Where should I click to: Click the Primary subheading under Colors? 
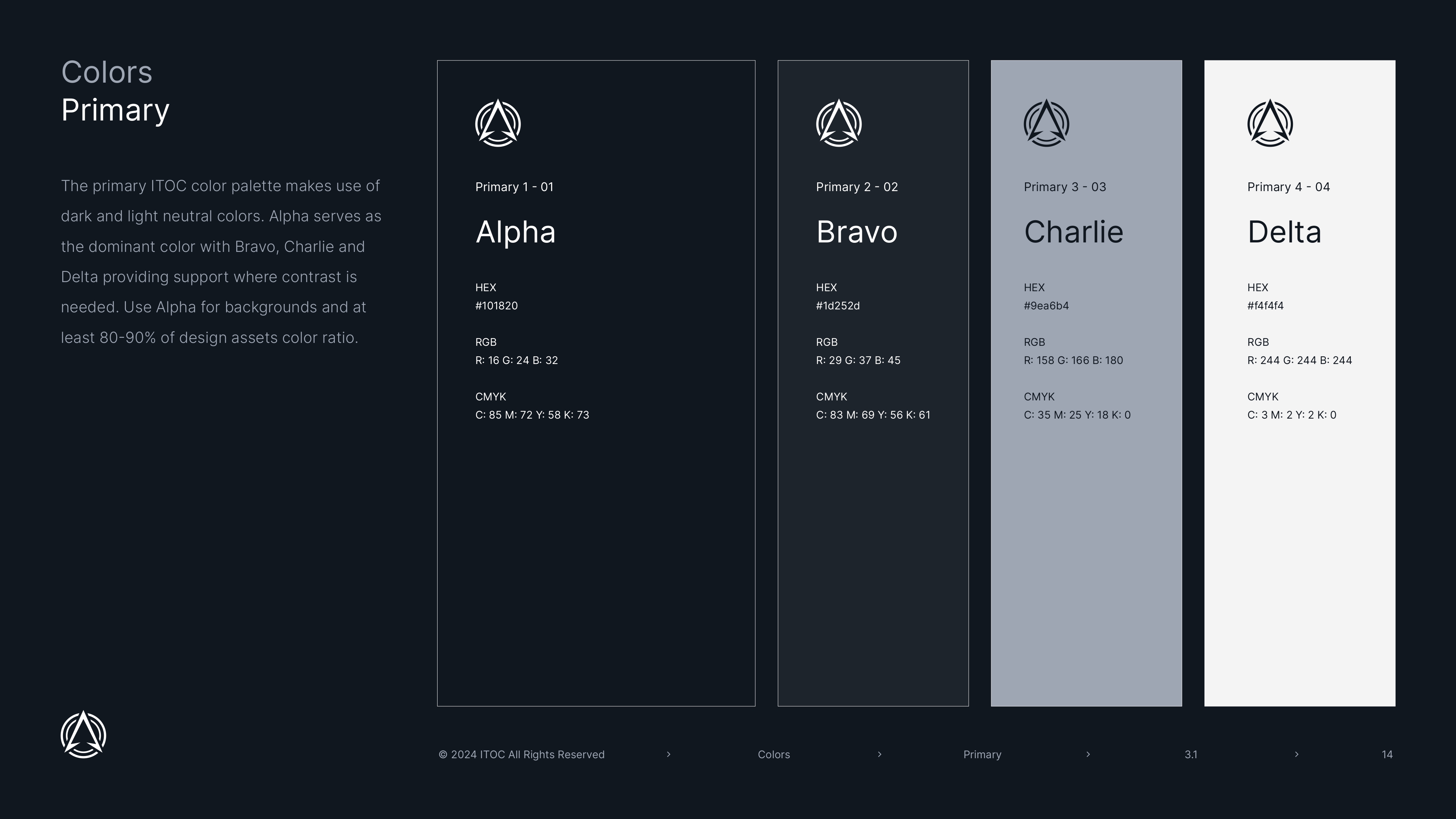point(115,111)
